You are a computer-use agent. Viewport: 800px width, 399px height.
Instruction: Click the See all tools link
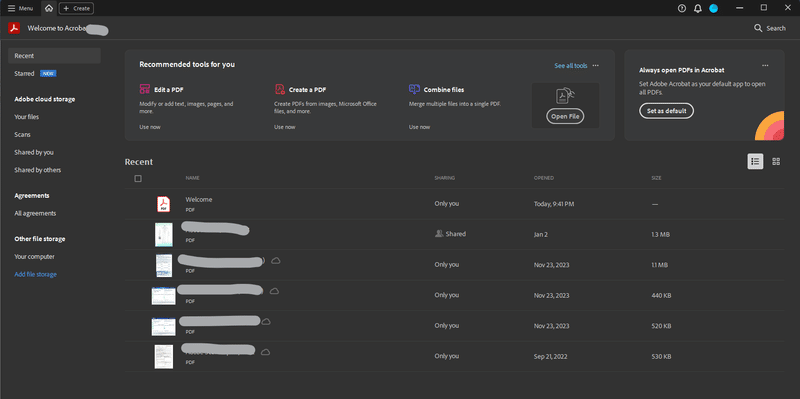[x=570, y=66]
